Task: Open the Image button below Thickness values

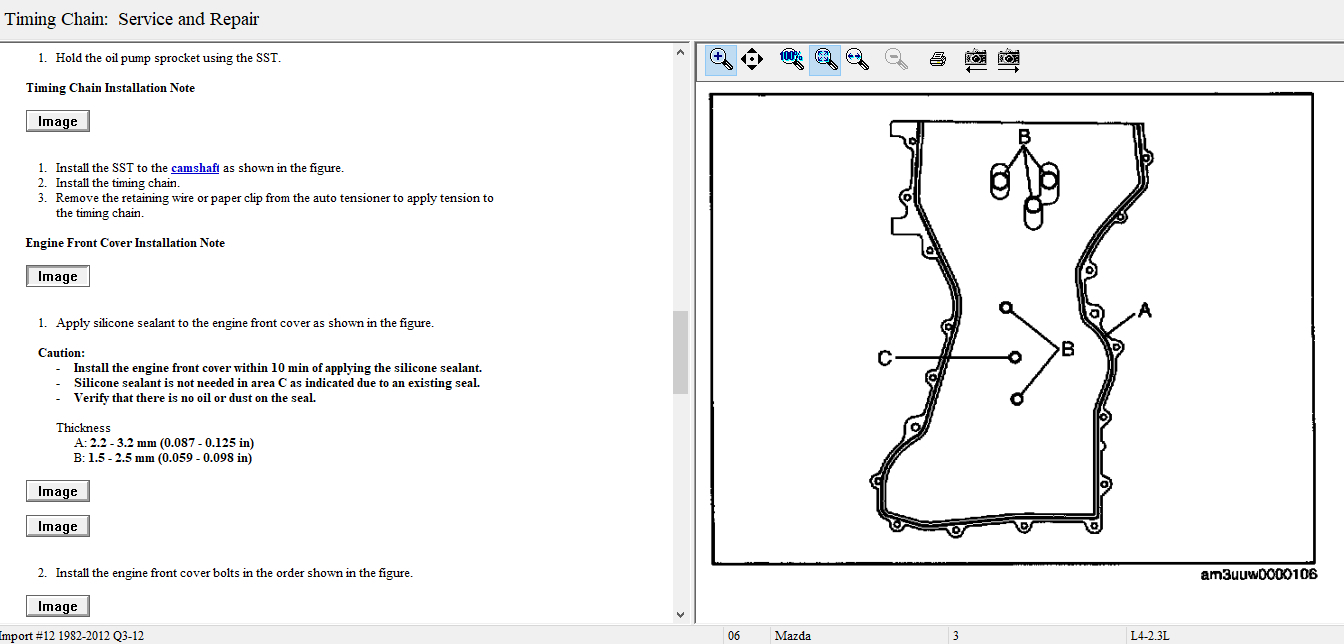Action: pyautogui.click(x=58, y=491)
